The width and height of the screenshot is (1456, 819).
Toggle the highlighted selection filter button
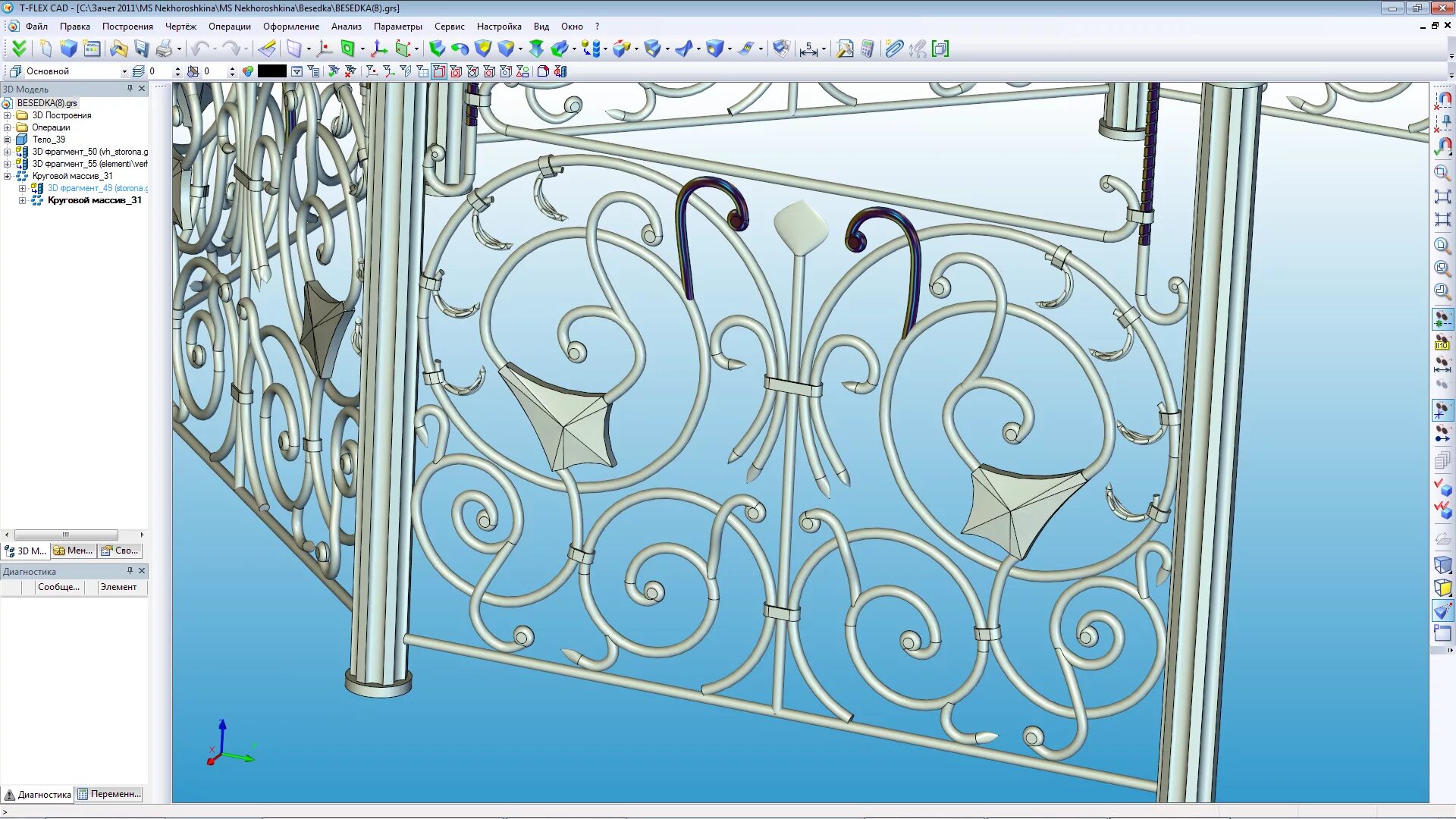tap(439, 71)
